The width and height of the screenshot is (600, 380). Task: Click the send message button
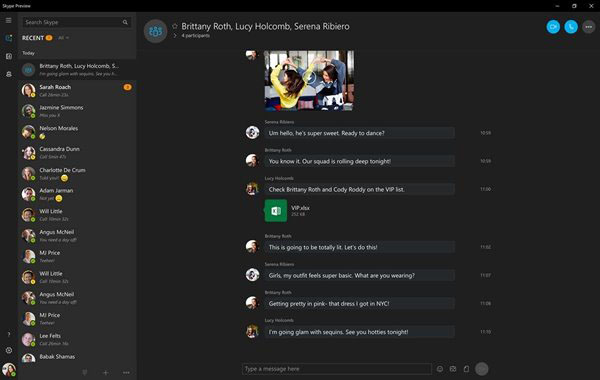pyautogui.click(x=482, y=369)
